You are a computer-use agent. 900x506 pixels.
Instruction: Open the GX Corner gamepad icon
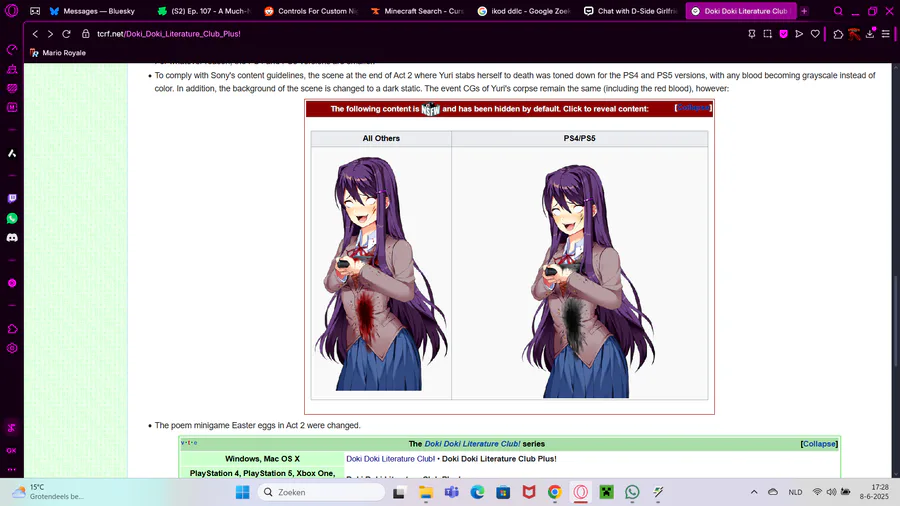tap(35, 11)
